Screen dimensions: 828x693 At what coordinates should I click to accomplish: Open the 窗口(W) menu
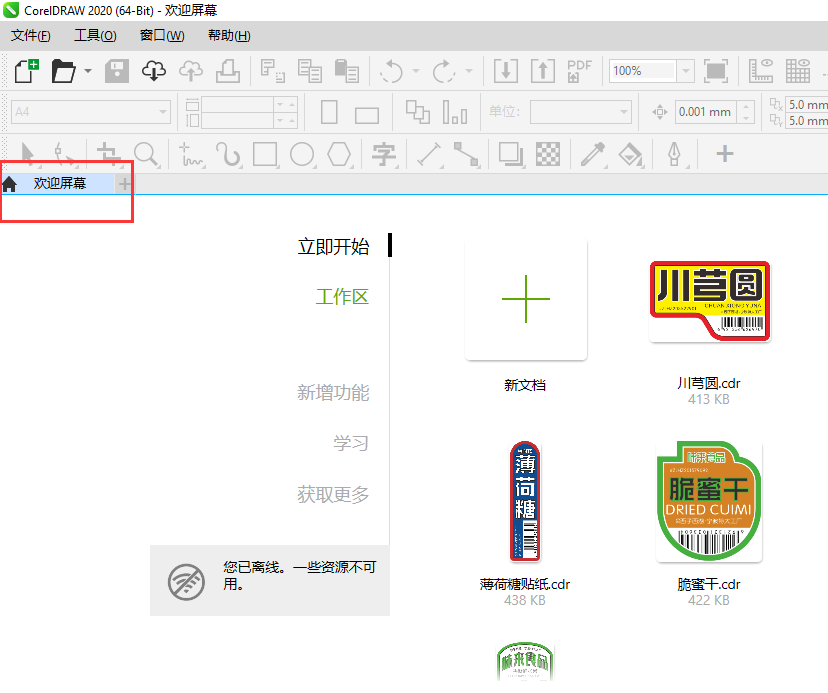[162, 35]
